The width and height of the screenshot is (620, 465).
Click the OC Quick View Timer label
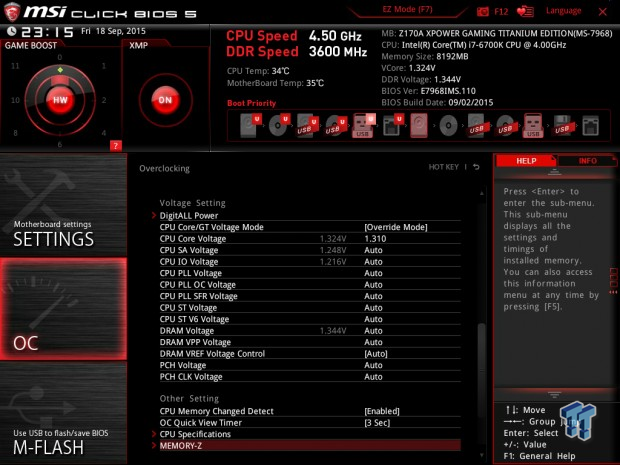(x=200, y=423)
